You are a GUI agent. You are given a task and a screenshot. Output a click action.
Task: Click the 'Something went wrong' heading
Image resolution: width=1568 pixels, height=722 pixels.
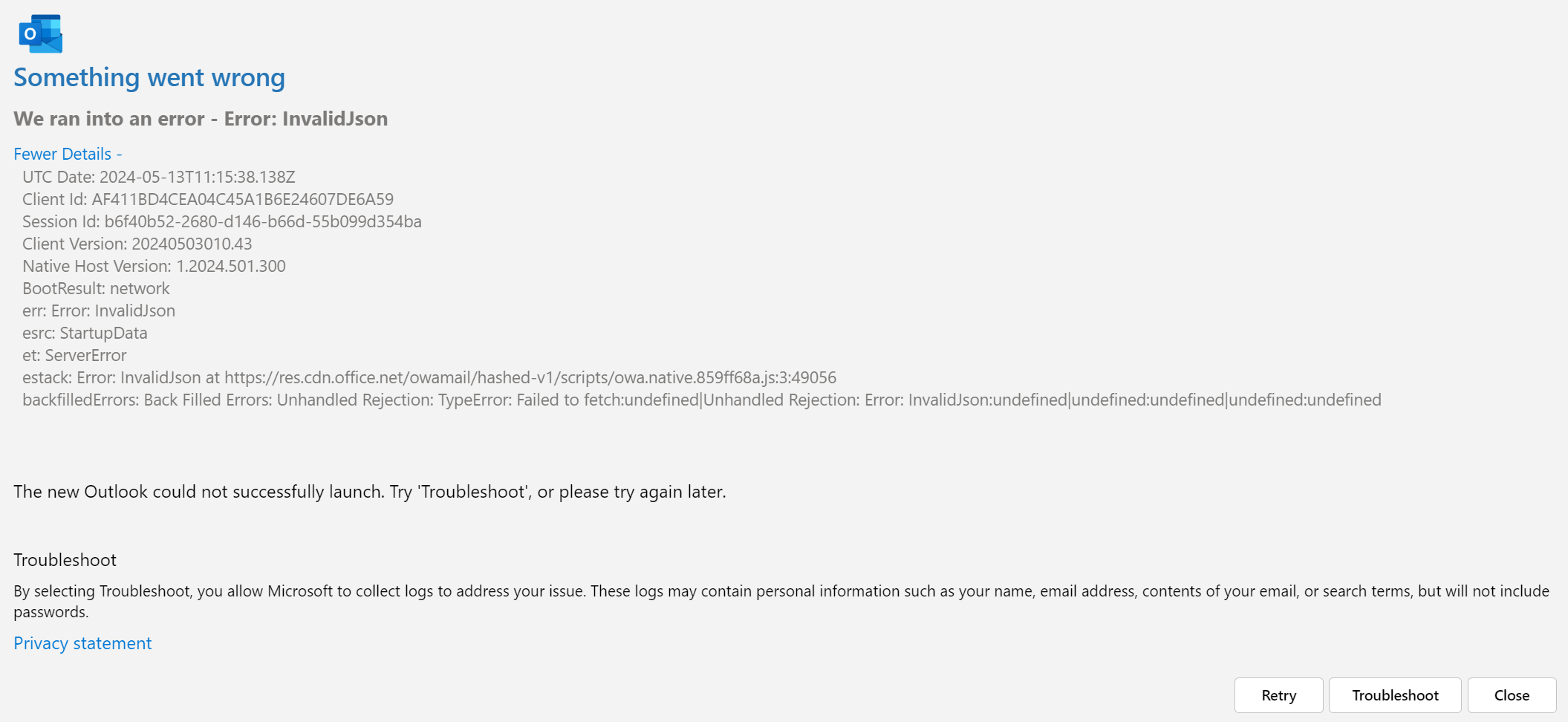(x=149, y=77)
